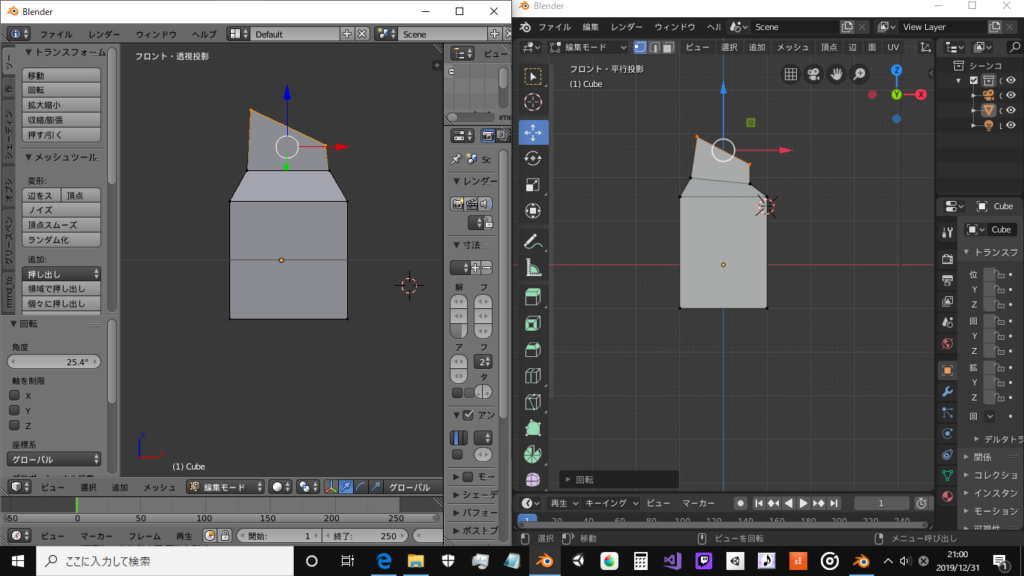
Task: Choose the Annotate pencil tool
Action: point(533,241)
